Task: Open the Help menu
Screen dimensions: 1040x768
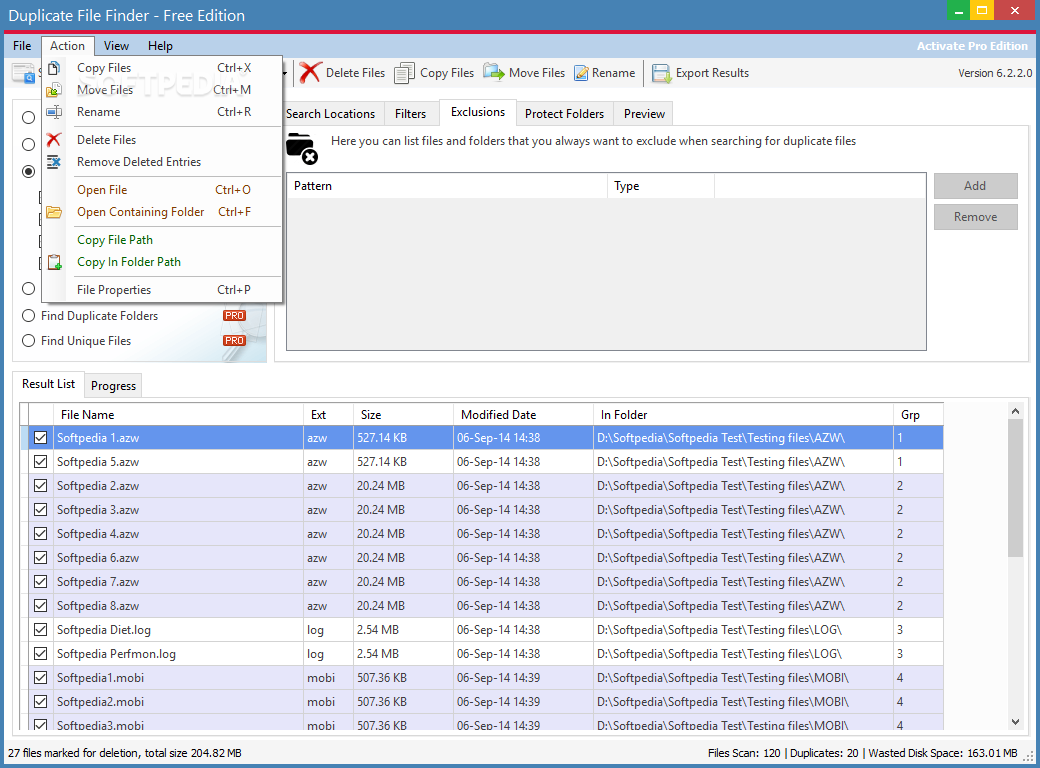Action: tap(160, 46)
